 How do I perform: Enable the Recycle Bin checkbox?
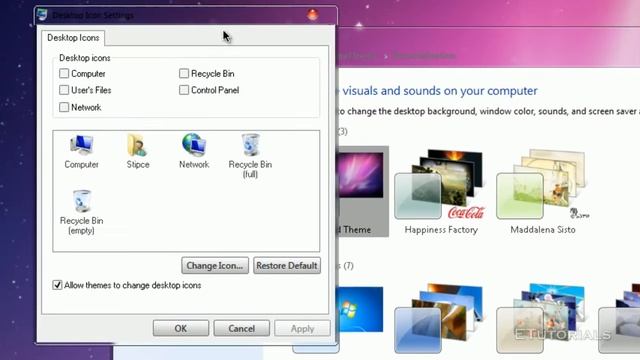(184, 73)
